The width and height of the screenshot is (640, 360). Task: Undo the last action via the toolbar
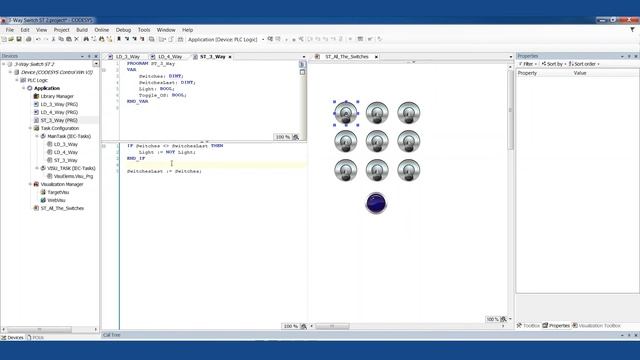38,39
